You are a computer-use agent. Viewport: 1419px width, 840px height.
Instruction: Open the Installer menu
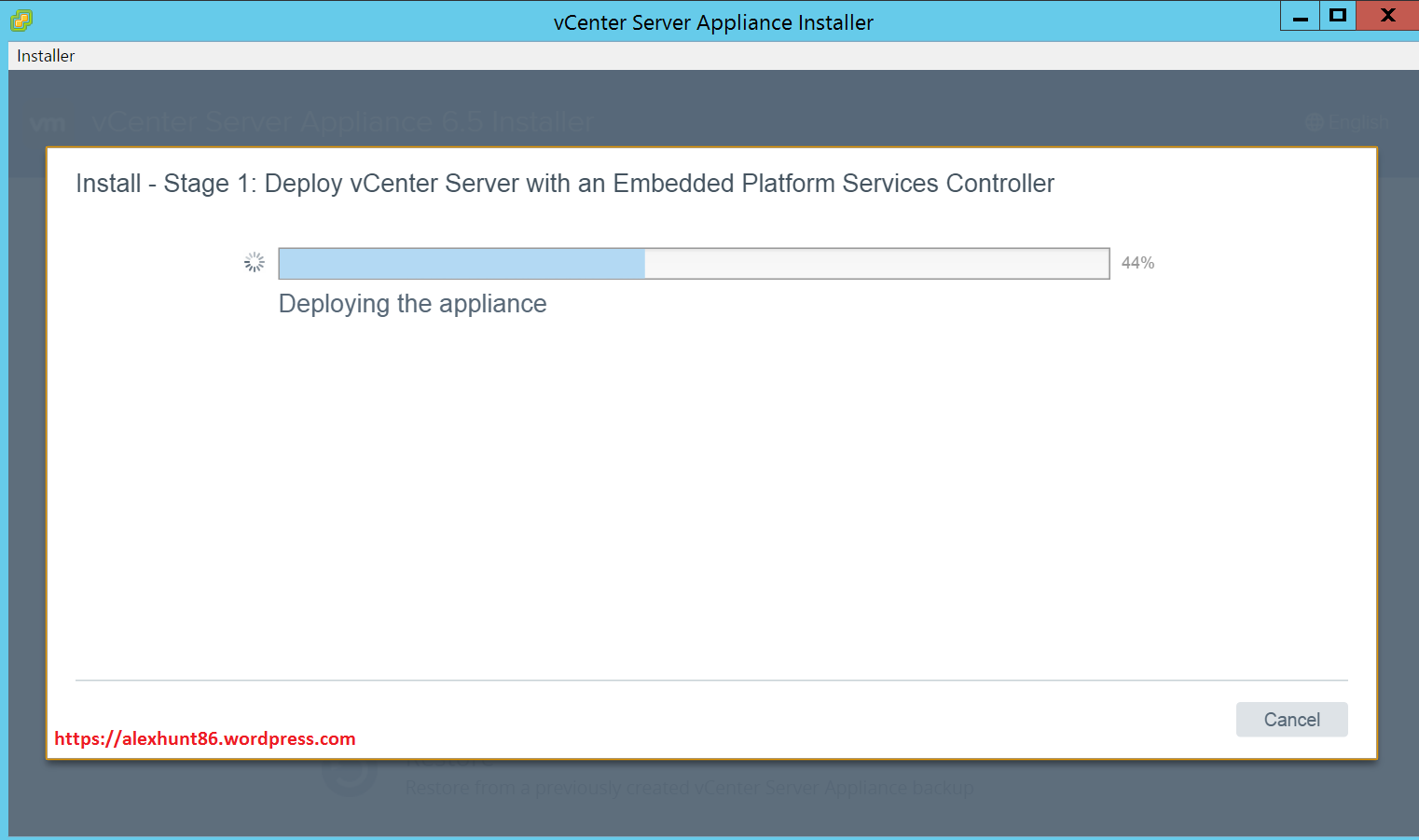(x=45, y=55)
